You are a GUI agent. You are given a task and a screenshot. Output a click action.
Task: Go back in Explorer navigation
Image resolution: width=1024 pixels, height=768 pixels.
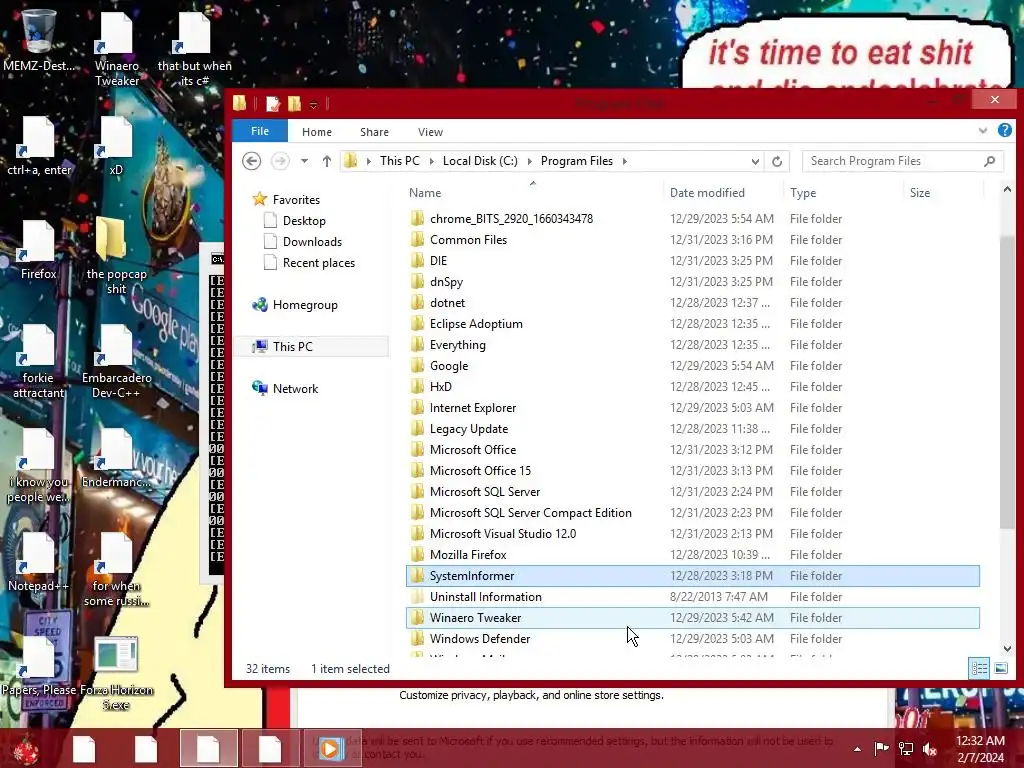tap(251, 161)
